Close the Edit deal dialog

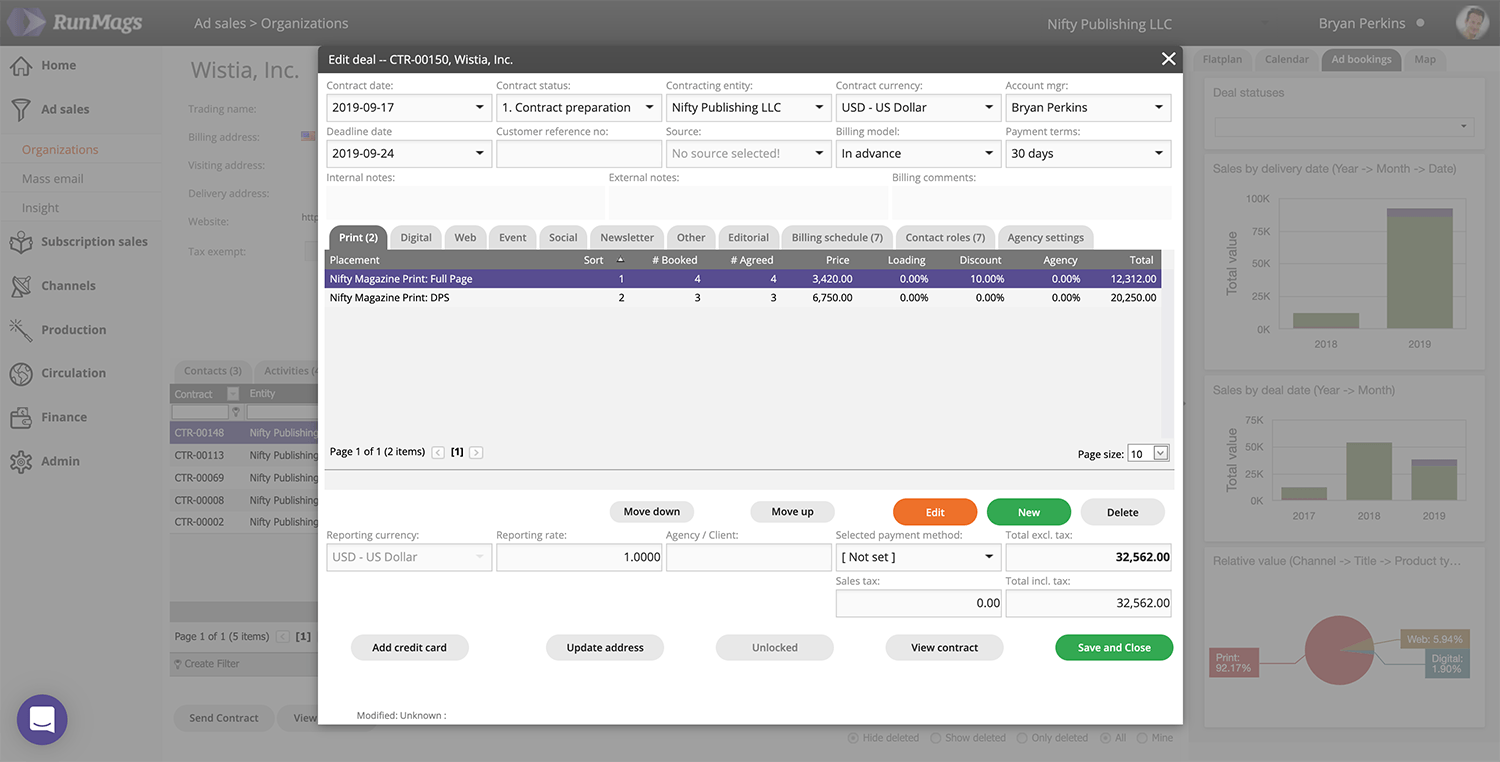tap(1168, 59)
